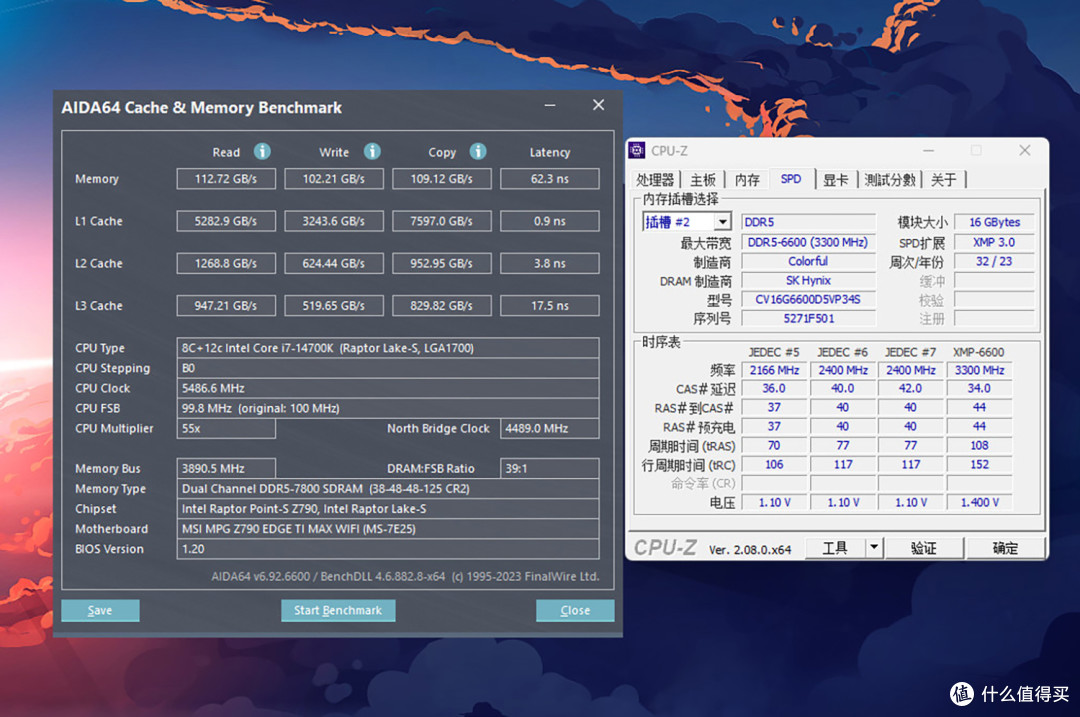Click the JEDEC #5 frequency 2166 MHz cell
The image size is (1080, 717).
774,370
